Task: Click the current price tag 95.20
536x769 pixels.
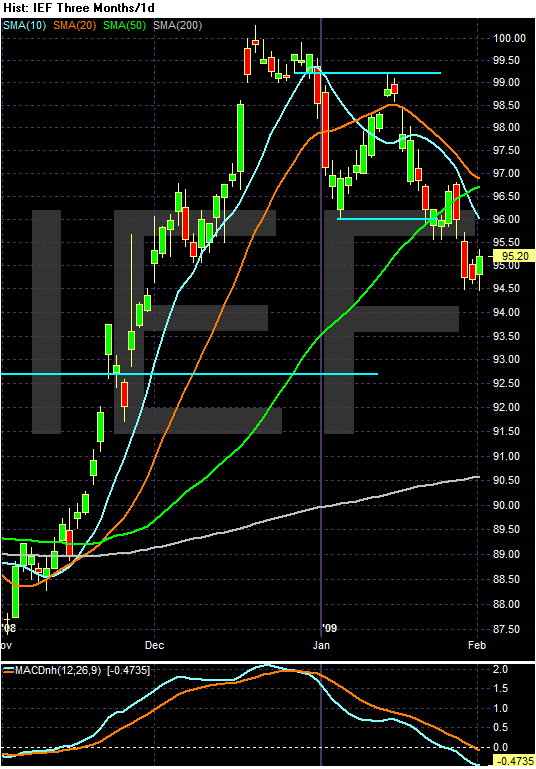Action: 514,256
